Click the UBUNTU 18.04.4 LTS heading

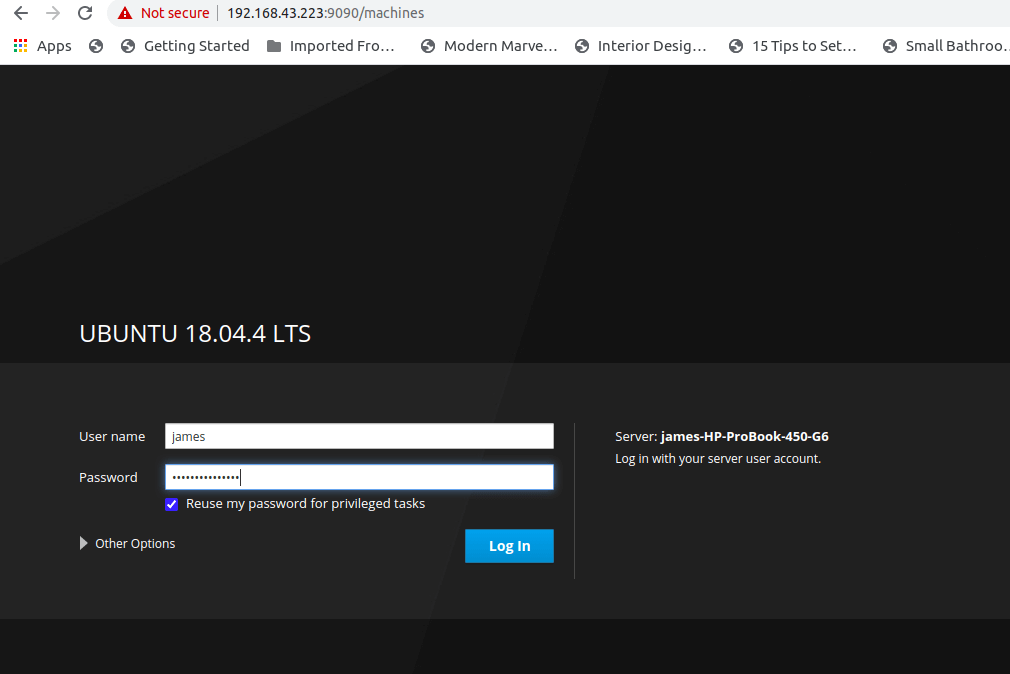click(x=195, y=334)
